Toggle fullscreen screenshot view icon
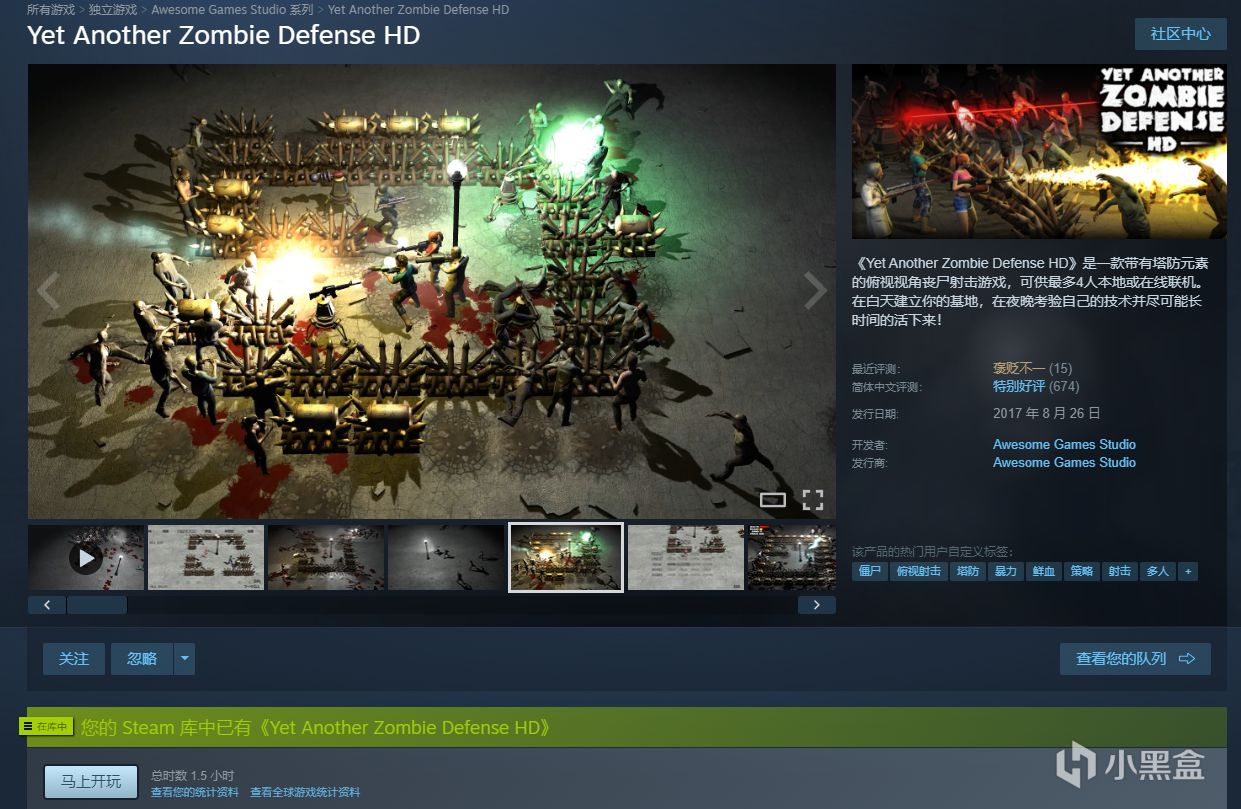1241x809 pixels. click(813, 499)
